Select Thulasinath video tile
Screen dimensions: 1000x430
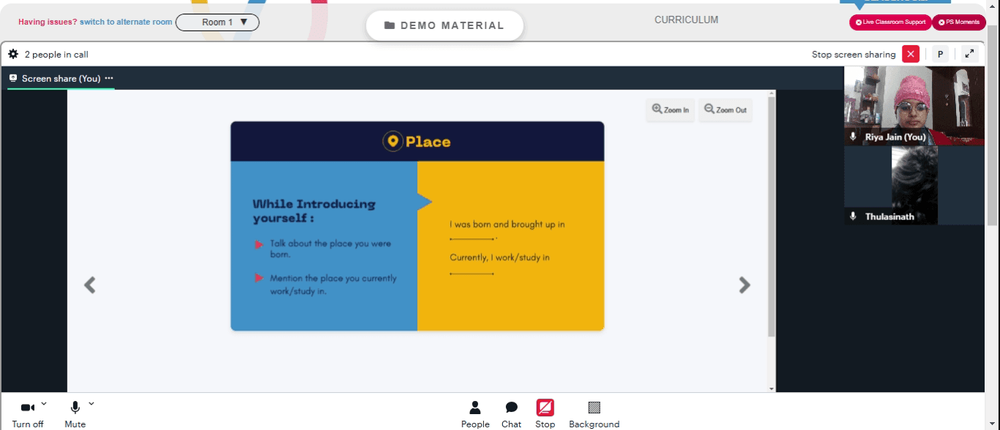(x=914, y=185)
